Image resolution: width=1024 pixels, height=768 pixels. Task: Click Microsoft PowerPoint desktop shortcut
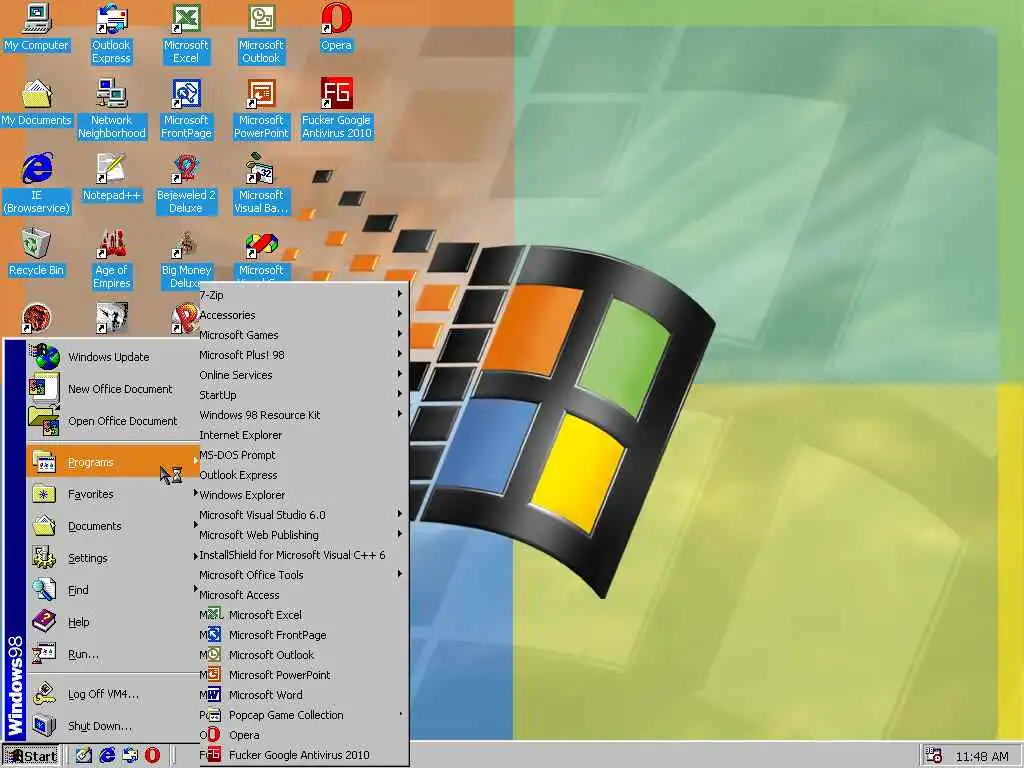pos(261,109)
